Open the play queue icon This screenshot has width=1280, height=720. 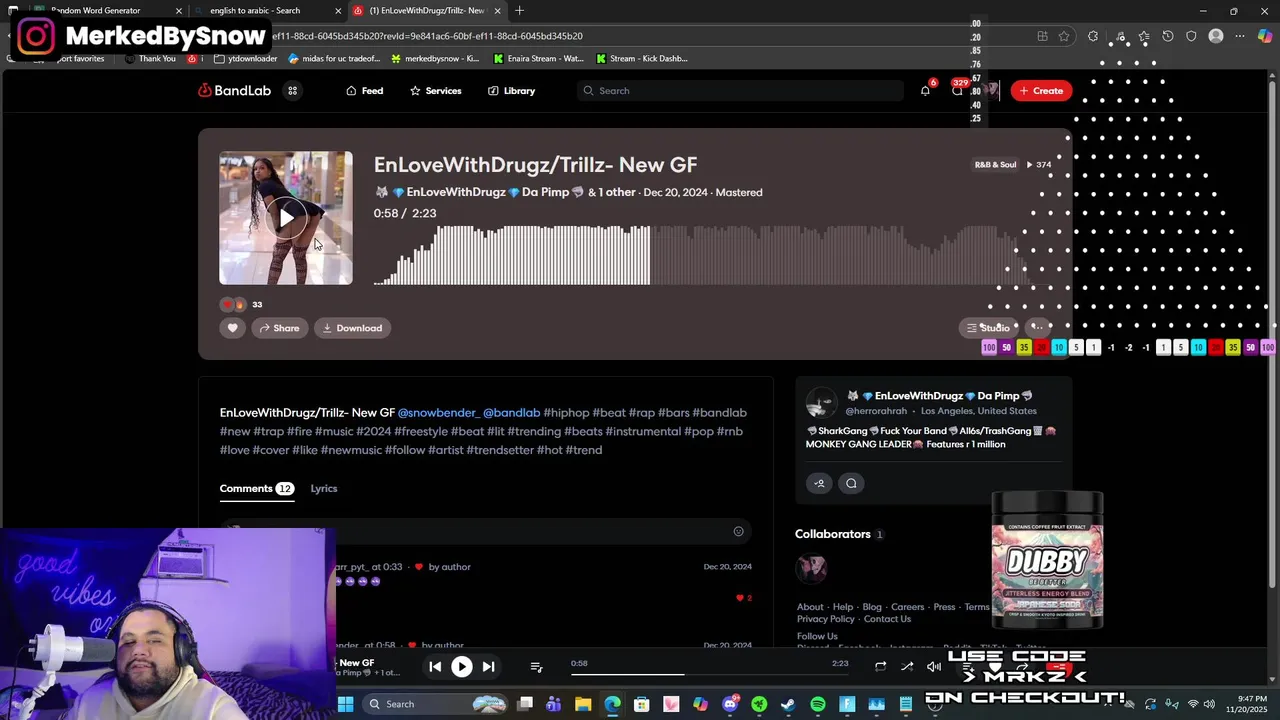click(536, 667)
